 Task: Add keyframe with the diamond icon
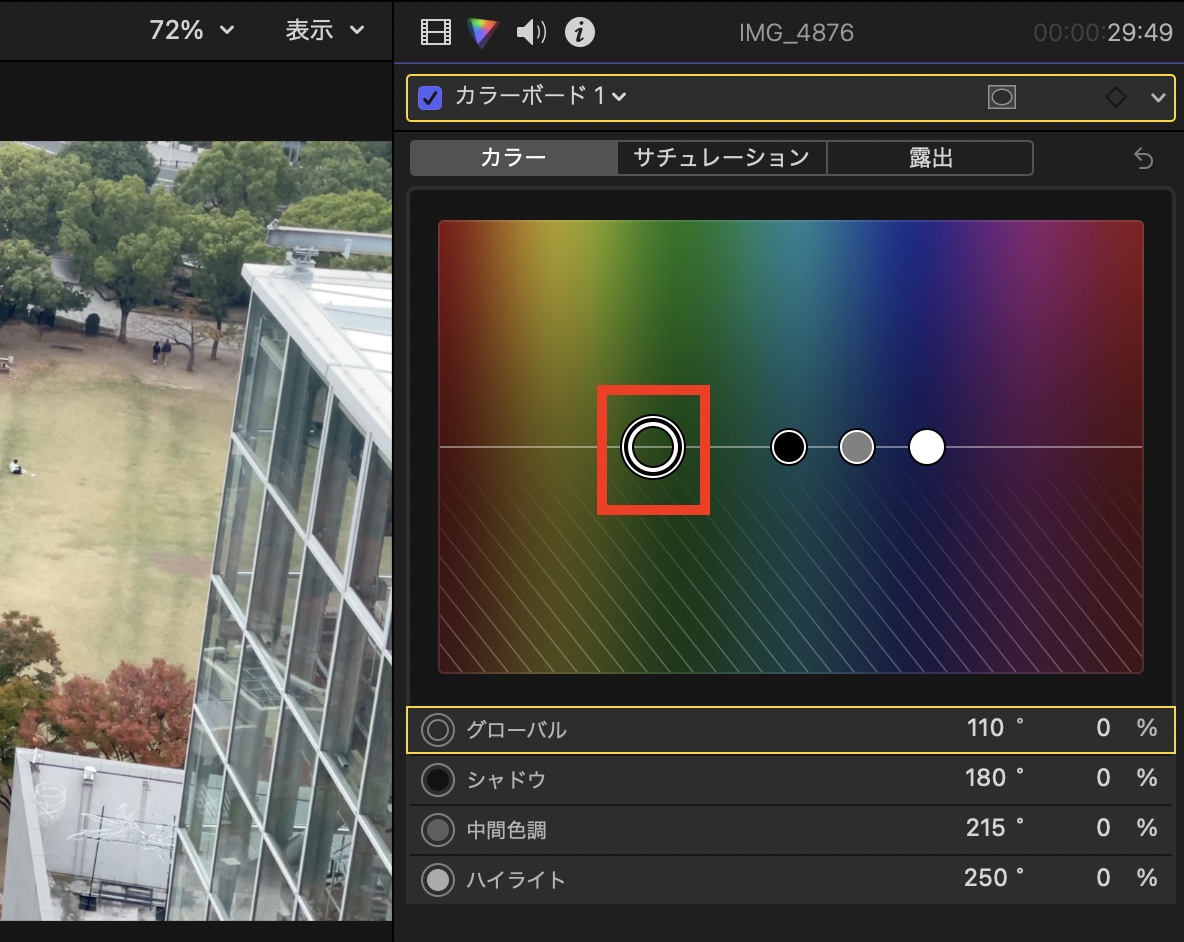[x=1115, y=97]
